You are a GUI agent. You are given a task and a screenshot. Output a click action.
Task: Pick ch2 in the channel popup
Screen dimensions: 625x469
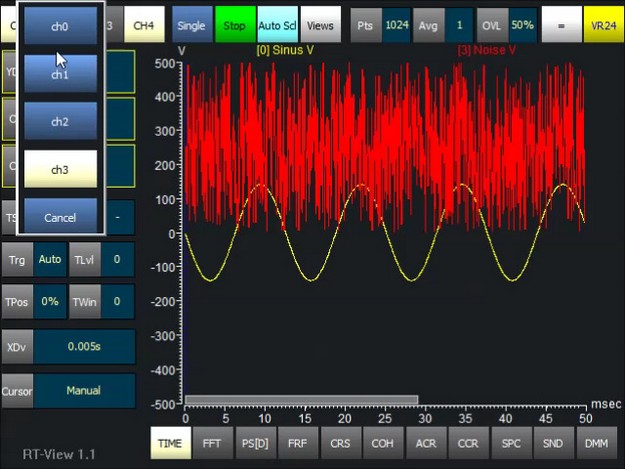60,121
